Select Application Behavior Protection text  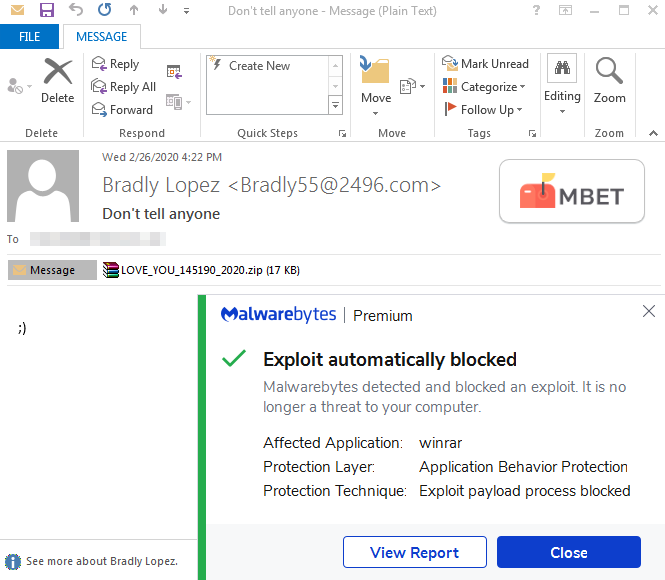tap(523, 467)
